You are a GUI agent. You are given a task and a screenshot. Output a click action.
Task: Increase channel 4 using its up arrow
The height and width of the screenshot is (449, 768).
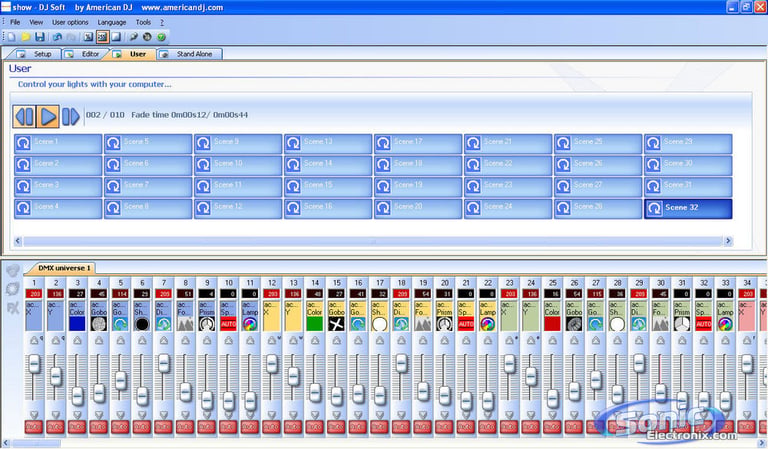(x=99, y=340)
